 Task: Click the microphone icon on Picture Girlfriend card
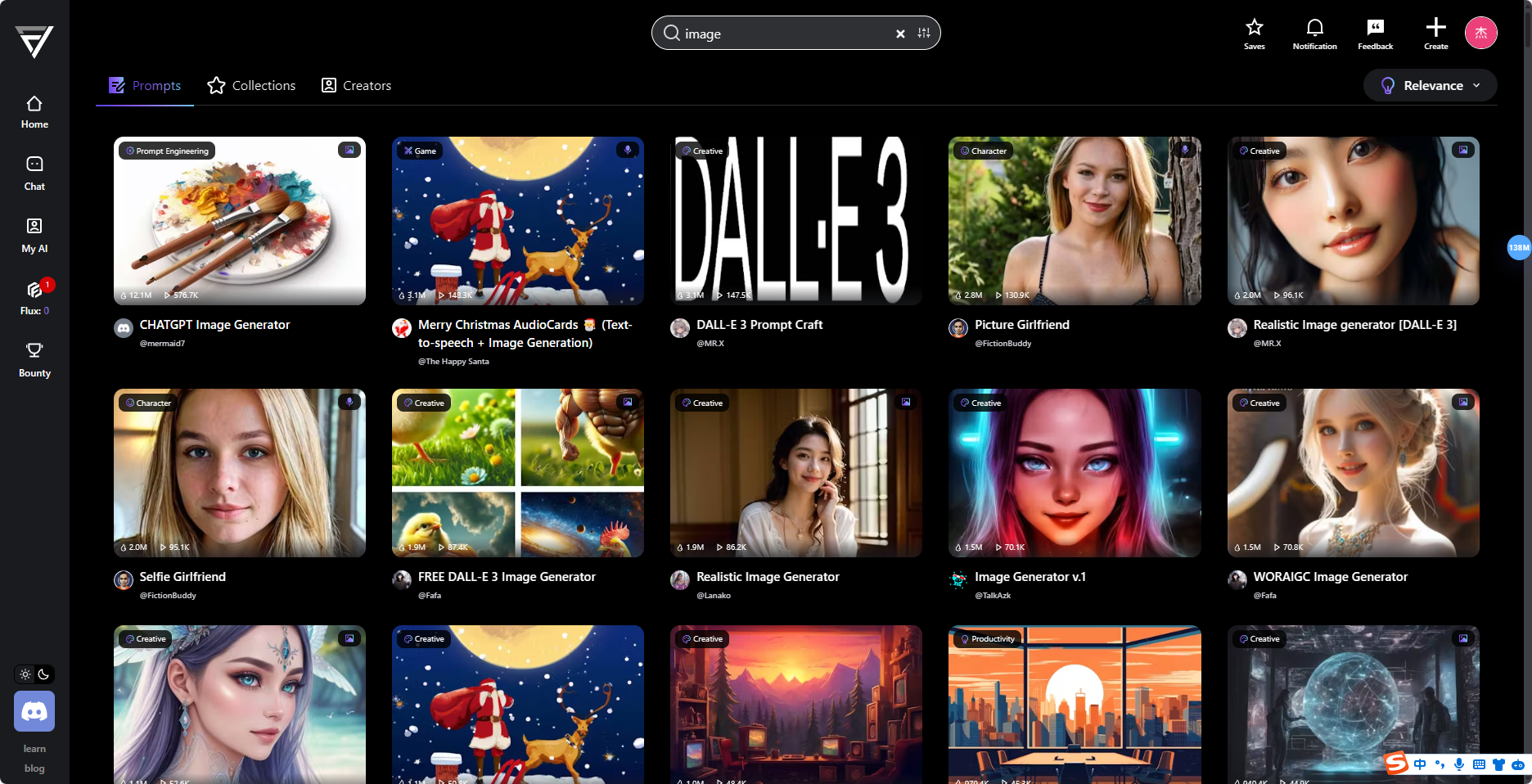[1184, 150]
